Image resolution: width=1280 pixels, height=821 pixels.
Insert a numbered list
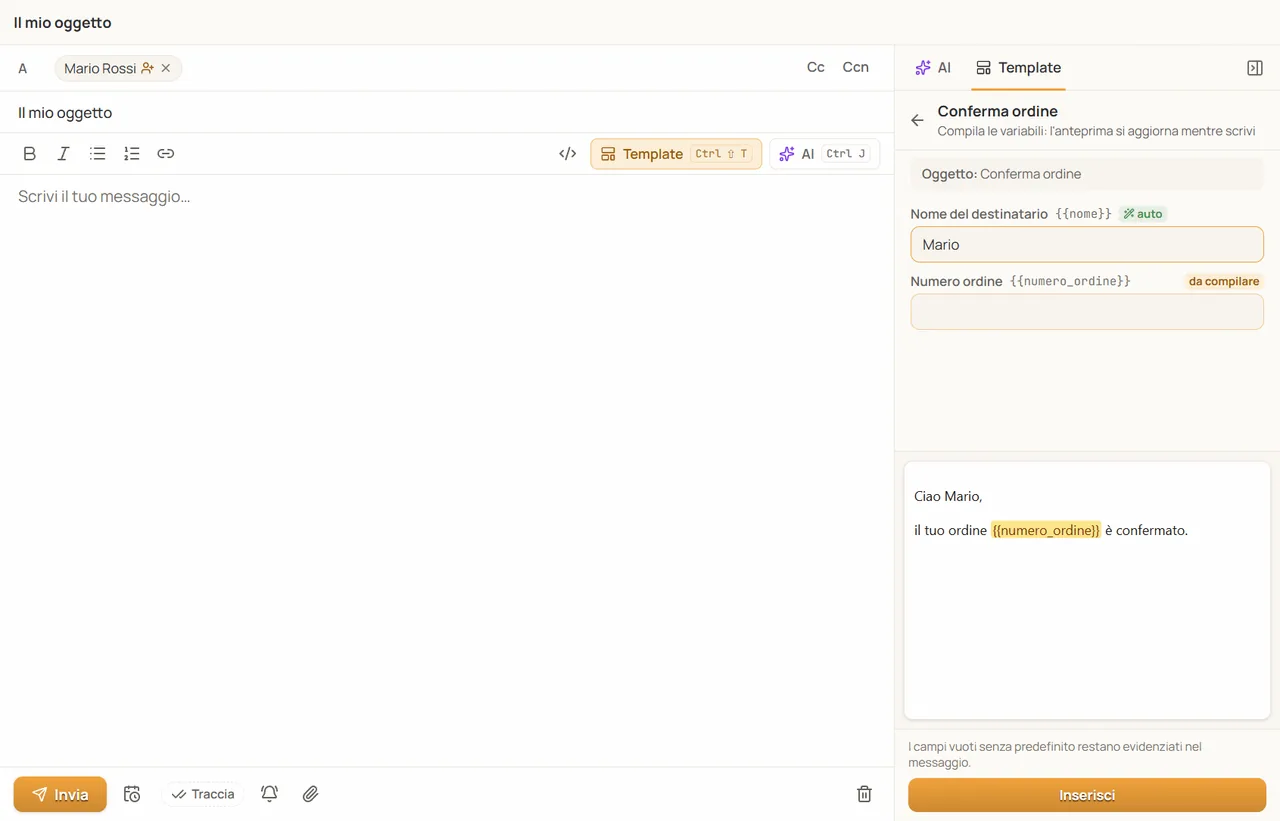tap(131, 154)
